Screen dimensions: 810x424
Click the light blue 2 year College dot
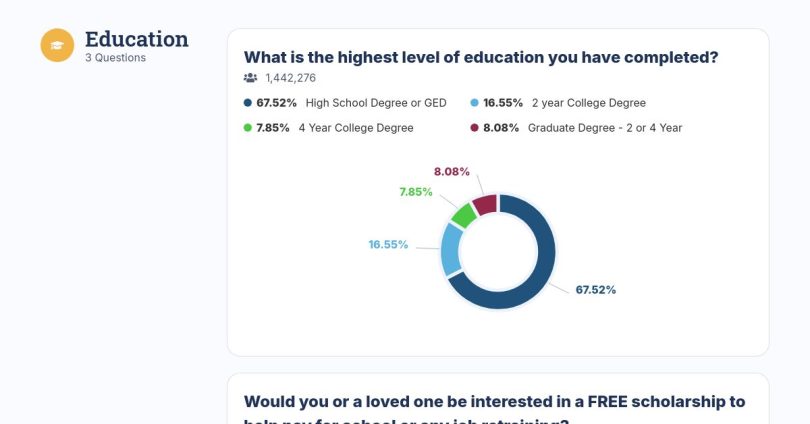tap(474, 103)
